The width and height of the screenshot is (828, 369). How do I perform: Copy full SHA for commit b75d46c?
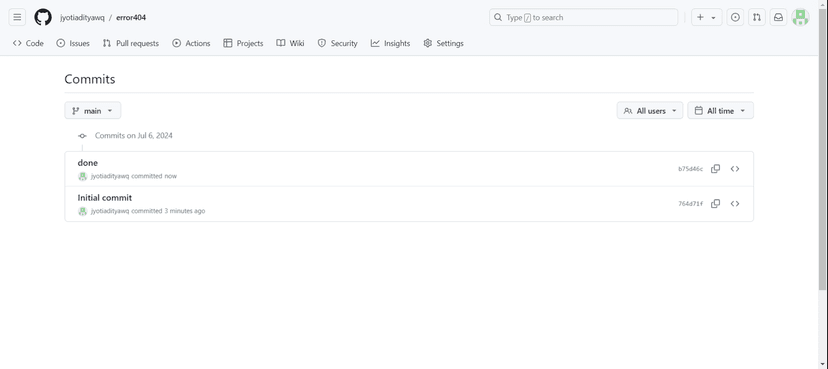(716, 169)
